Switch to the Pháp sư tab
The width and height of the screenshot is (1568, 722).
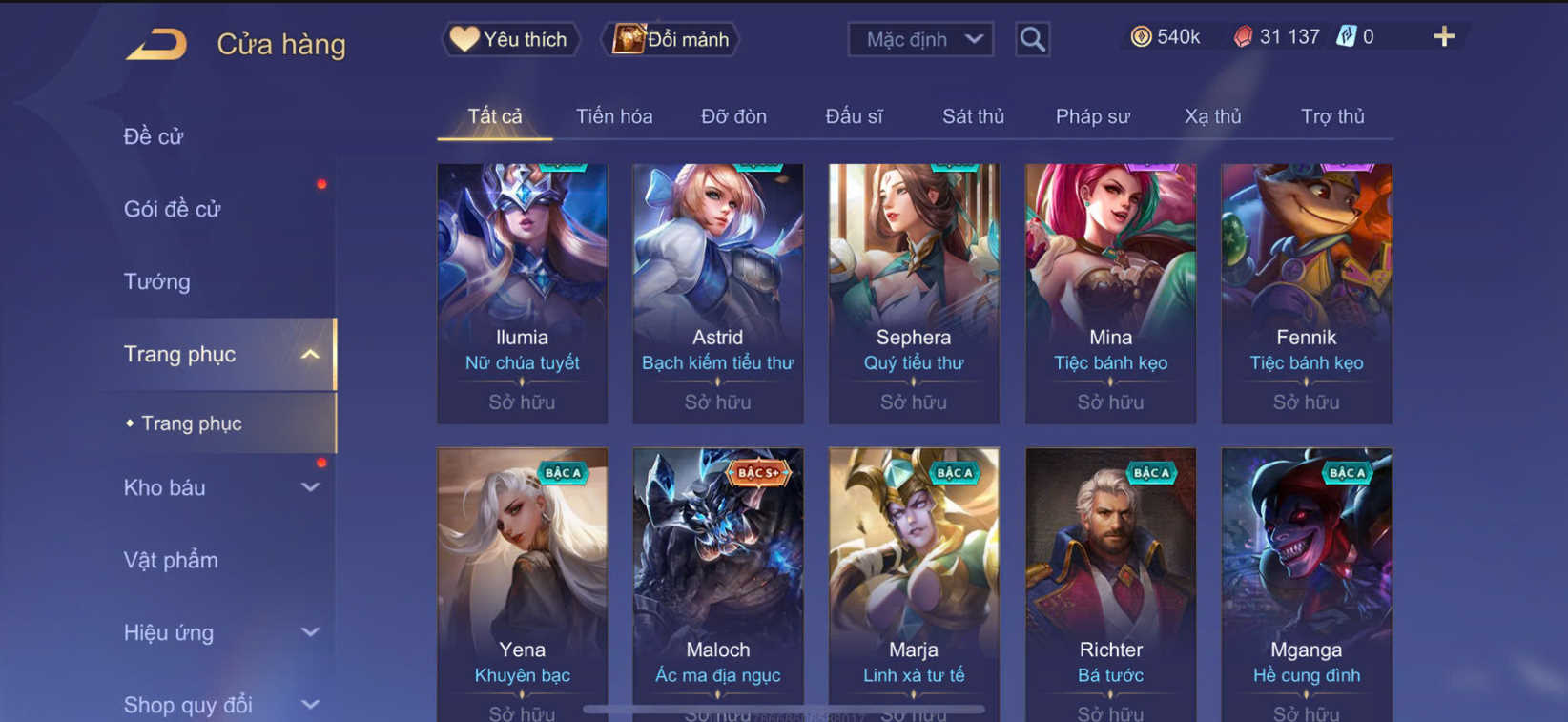click(x=1092, y=116)
